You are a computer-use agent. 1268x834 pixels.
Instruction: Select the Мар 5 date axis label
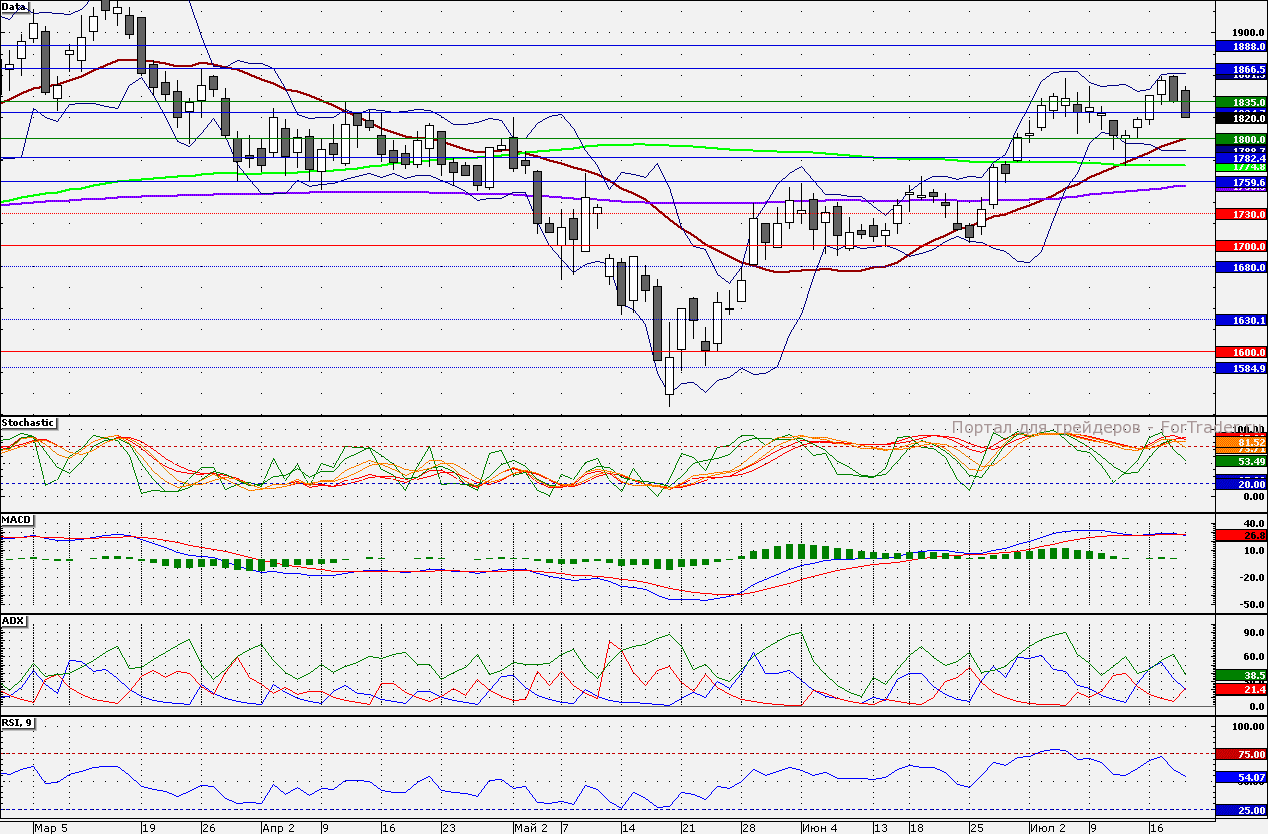50,828
